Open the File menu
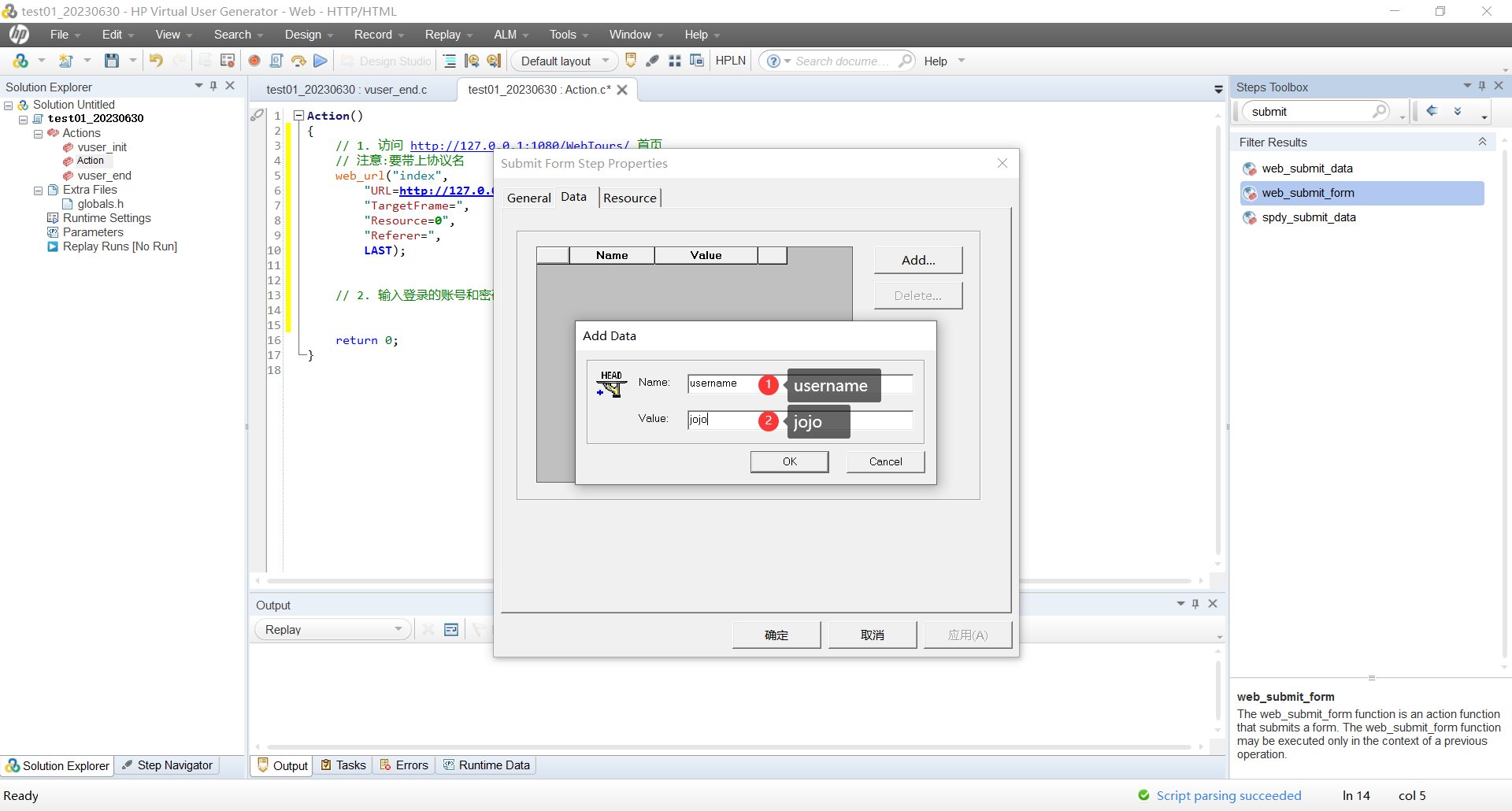The width and height of the screenshot is (1512, 811). (x=65, y=34)
